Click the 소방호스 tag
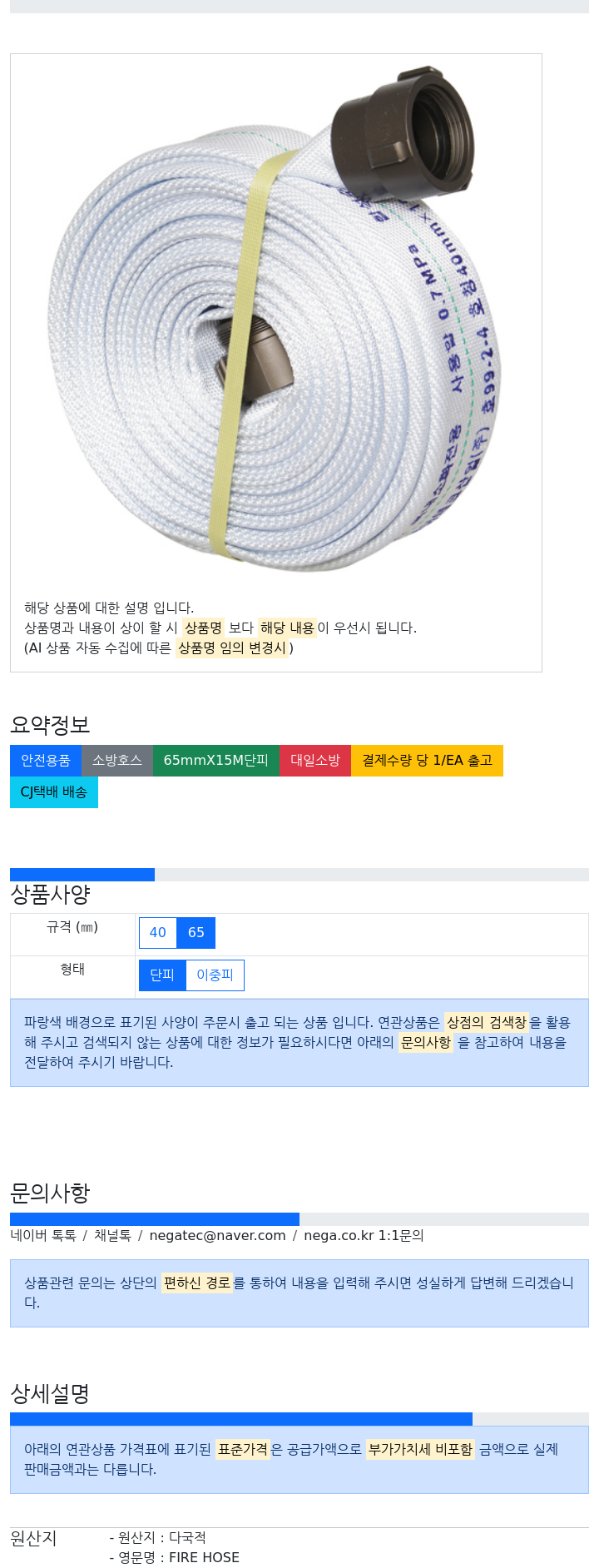This screenshot has height=1568, width=599. coord(117,760)
